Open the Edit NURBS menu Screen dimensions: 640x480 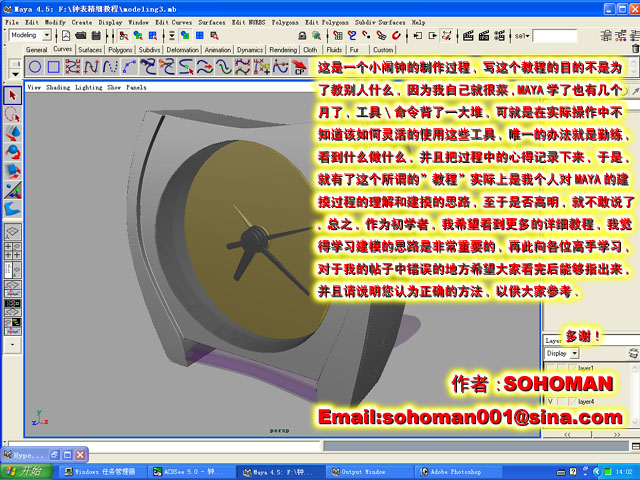click(x=249, y=22)
